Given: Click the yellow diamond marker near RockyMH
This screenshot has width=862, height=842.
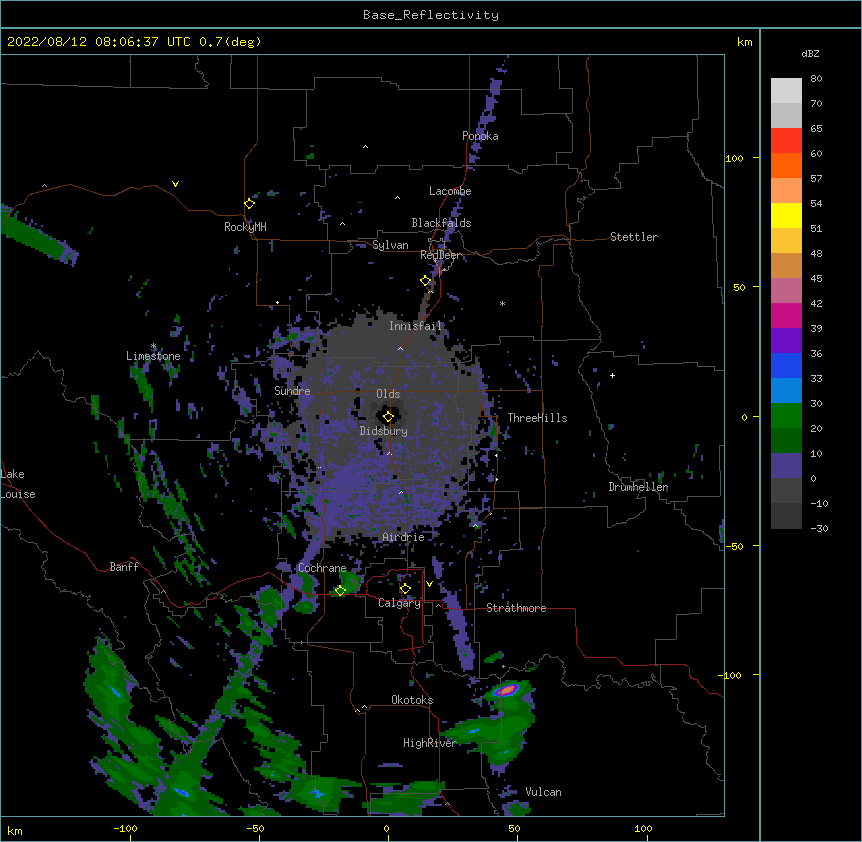Looking at the screenshot, I should (250, 204).
